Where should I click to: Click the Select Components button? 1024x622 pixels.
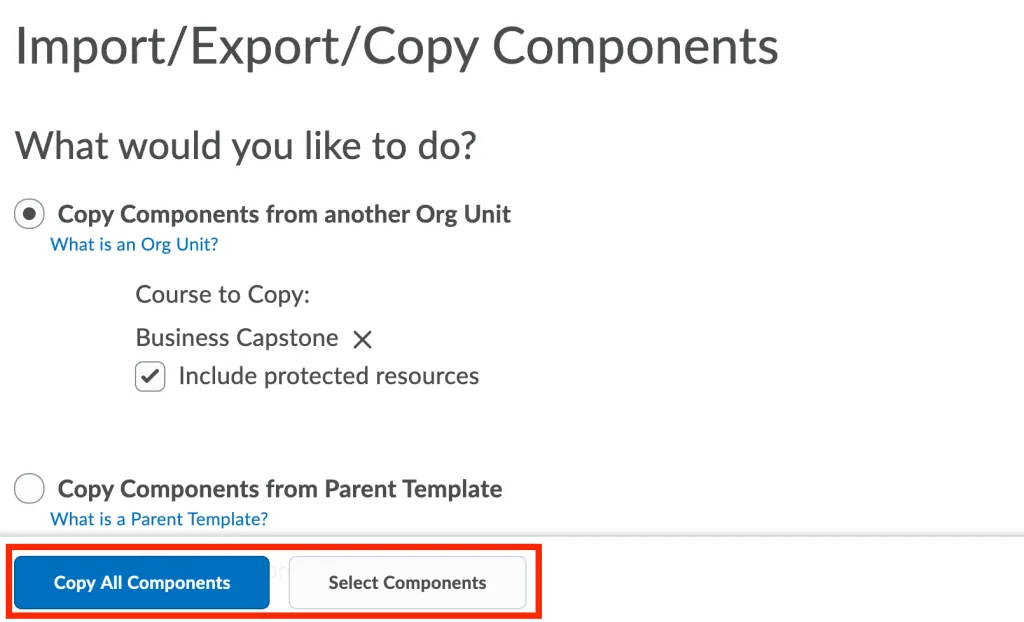[x=408, y=583]
